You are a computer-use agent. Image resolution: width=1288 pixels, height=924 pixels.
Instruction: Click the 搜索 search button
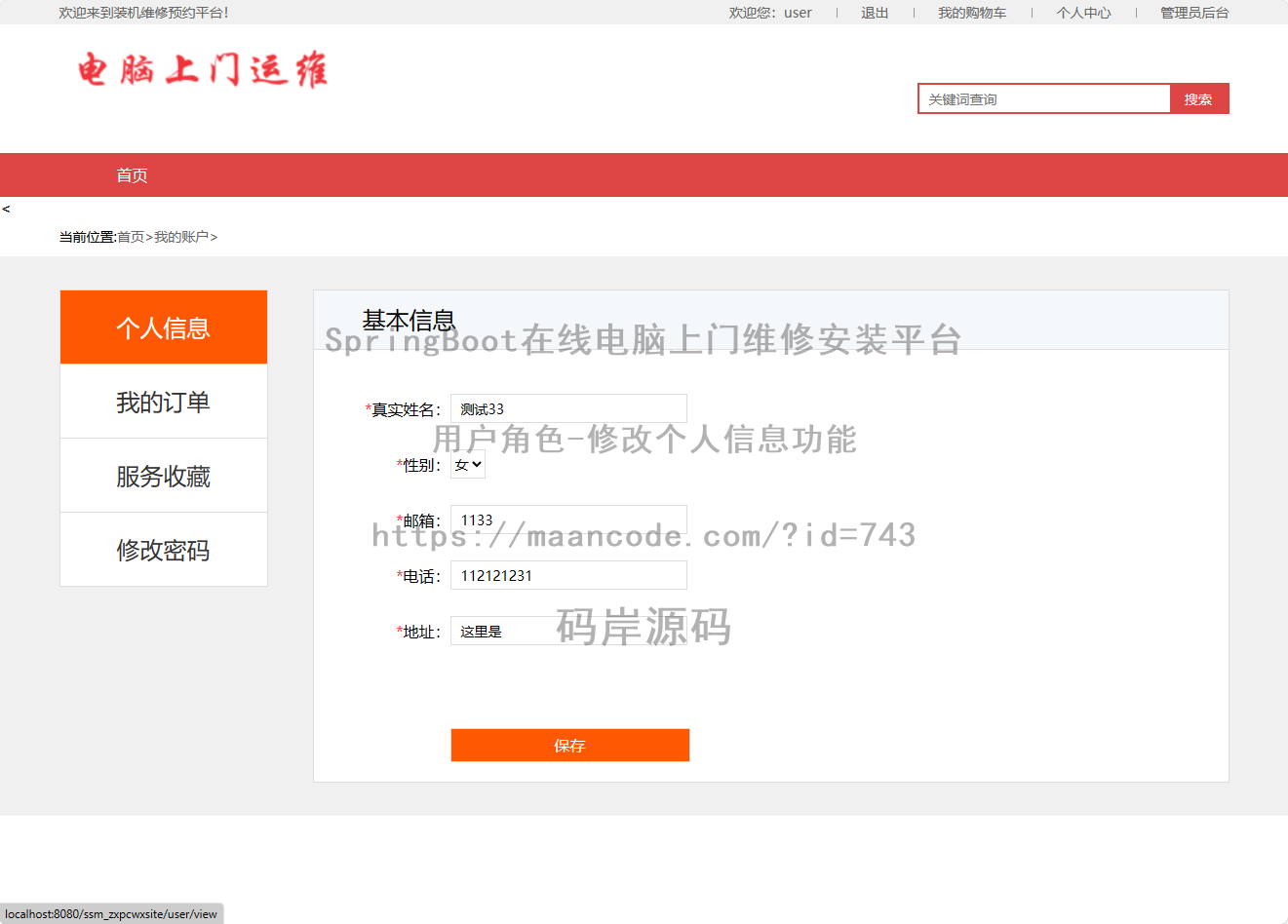tap(1199, 98)
